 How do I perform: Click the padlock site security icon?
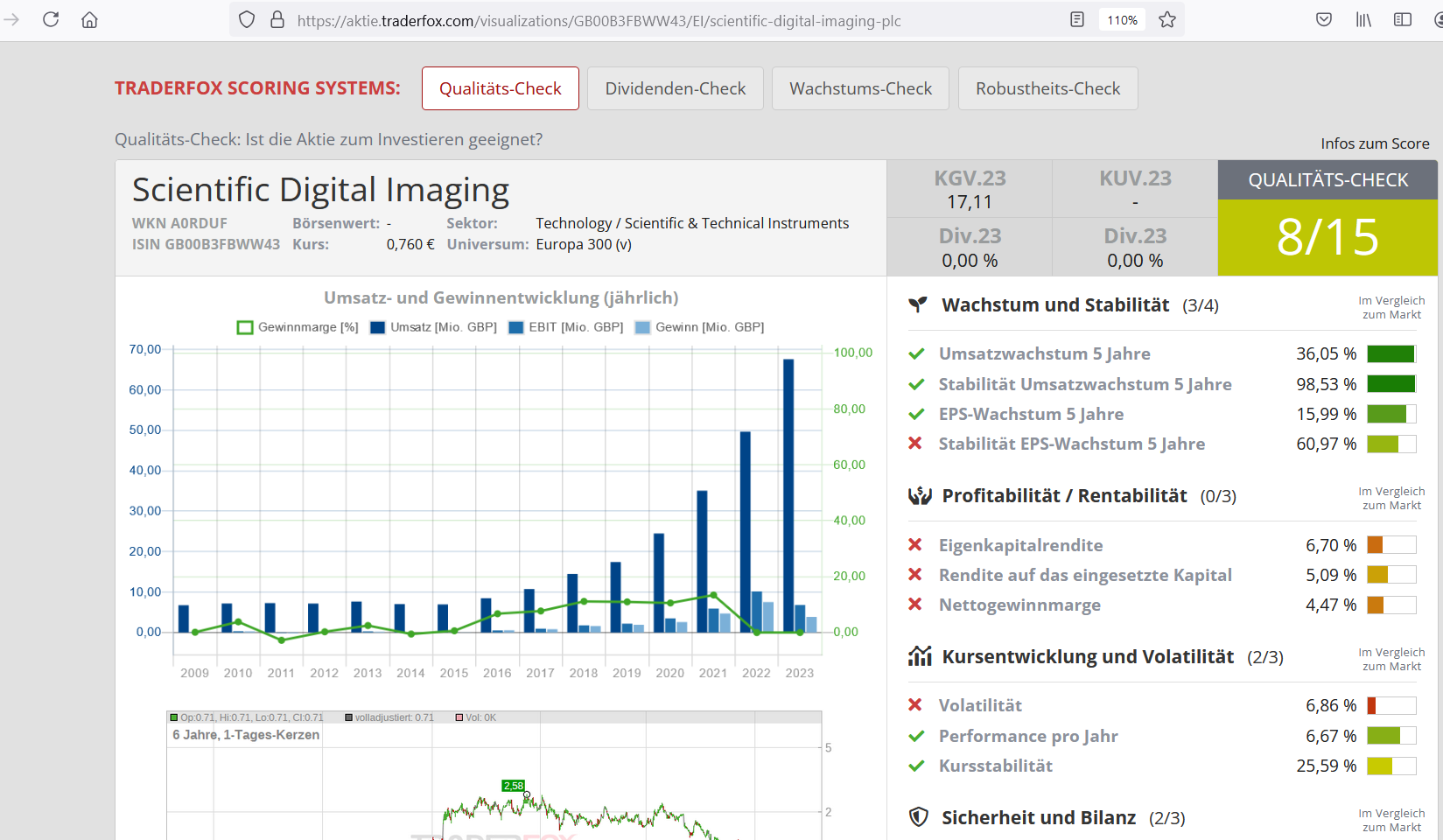point(277,19)
